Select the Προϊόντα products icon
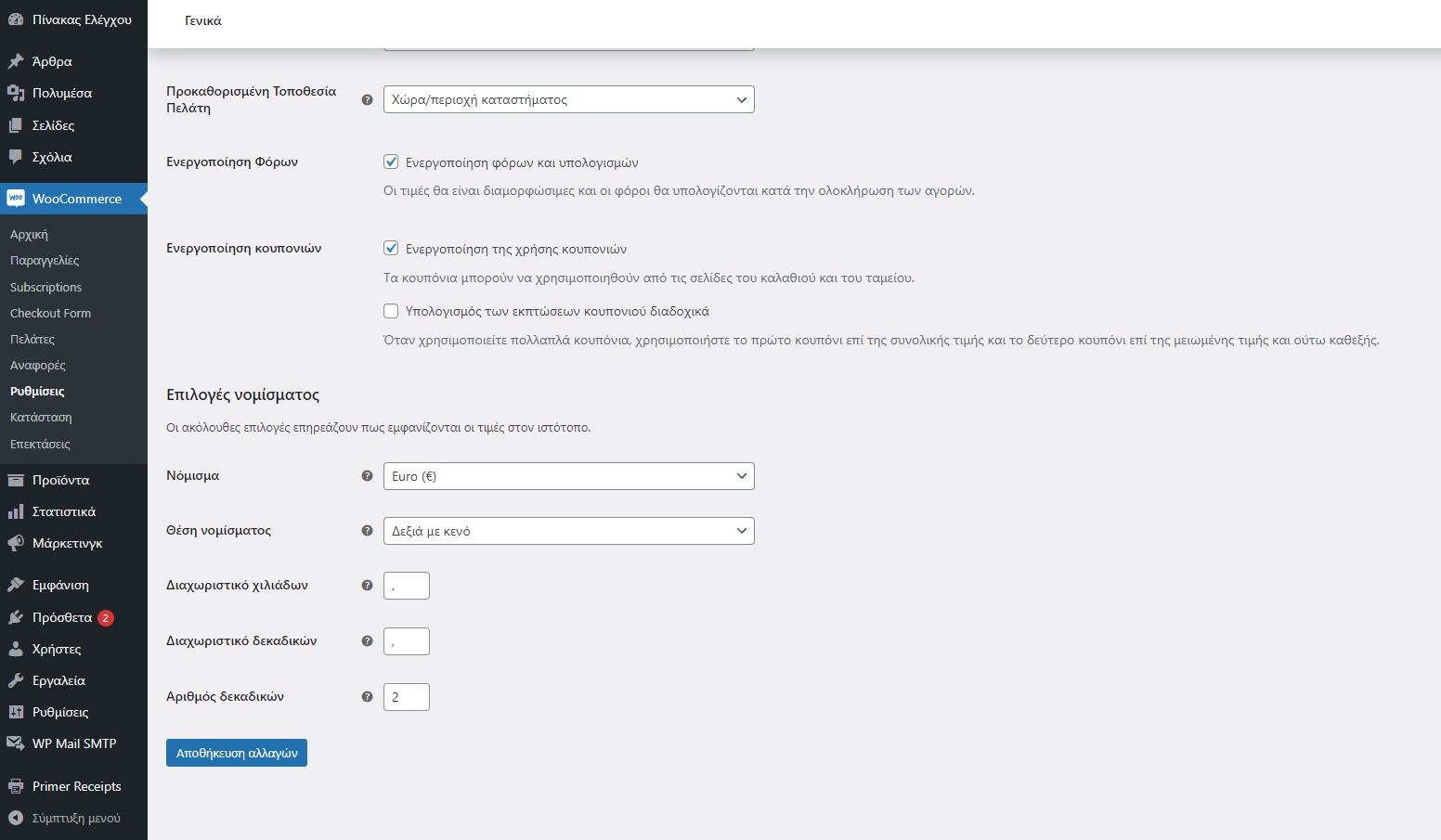Image resolution: width=1441 pixels, height=840 pixels. (x=15, y=480)
